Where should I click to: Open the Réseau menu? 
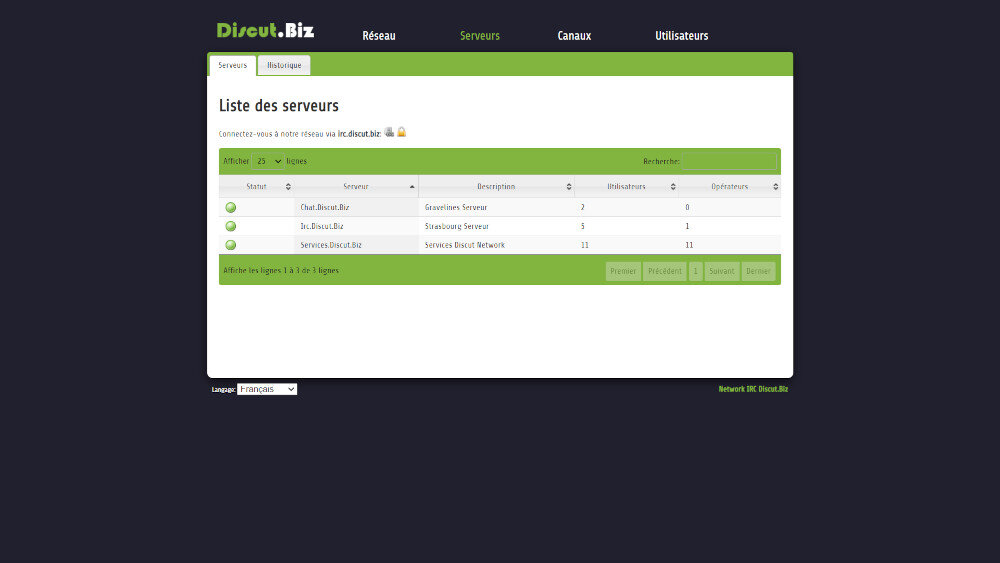tap(379, 36)
